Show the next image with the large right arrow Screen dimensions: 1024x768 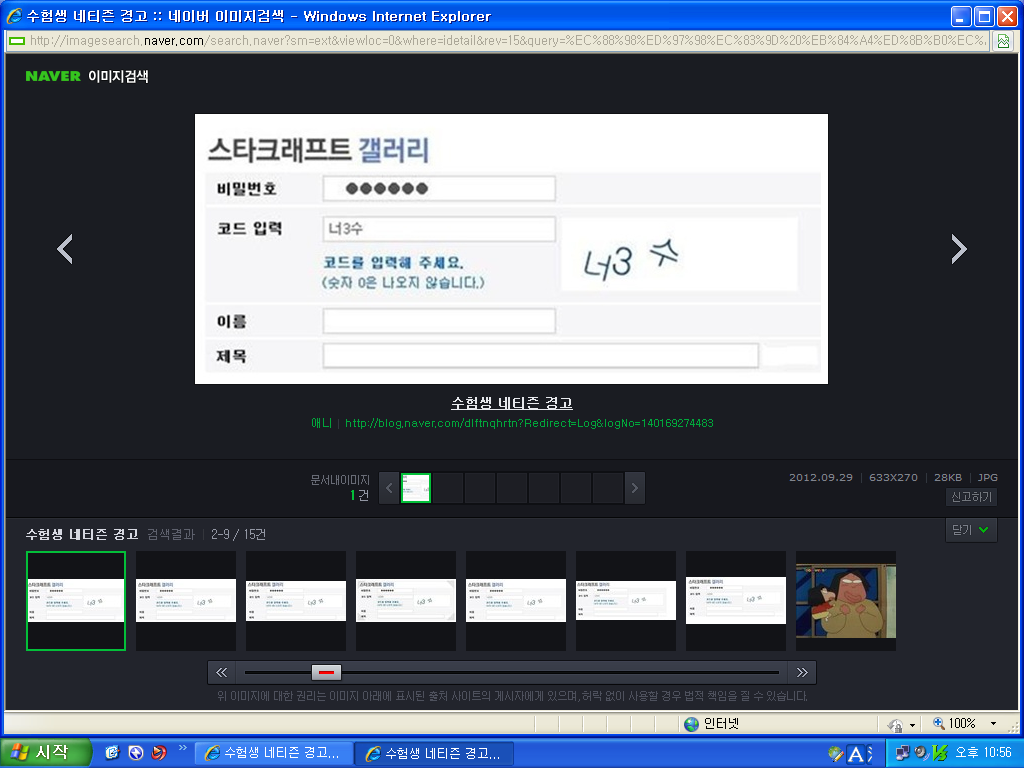pos(959,249)
